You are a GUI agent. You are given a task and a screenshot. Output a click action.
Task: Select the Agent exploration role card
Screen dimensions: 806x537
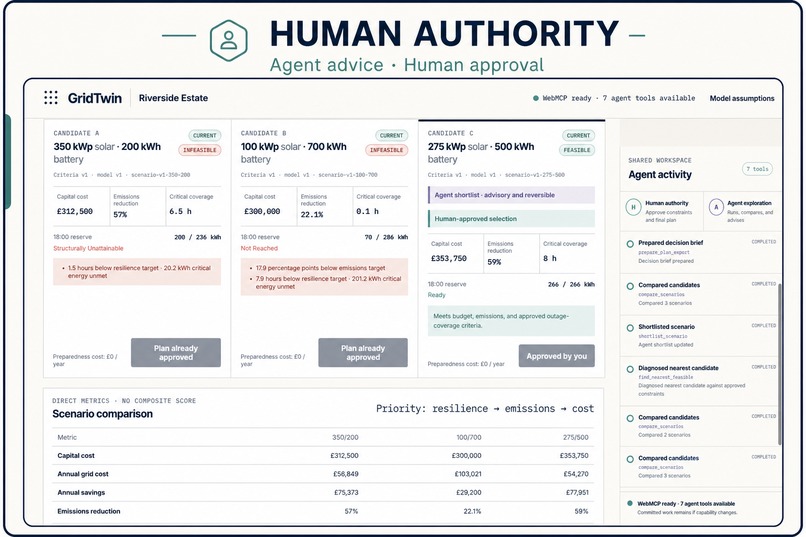click(x=742, y=211)
